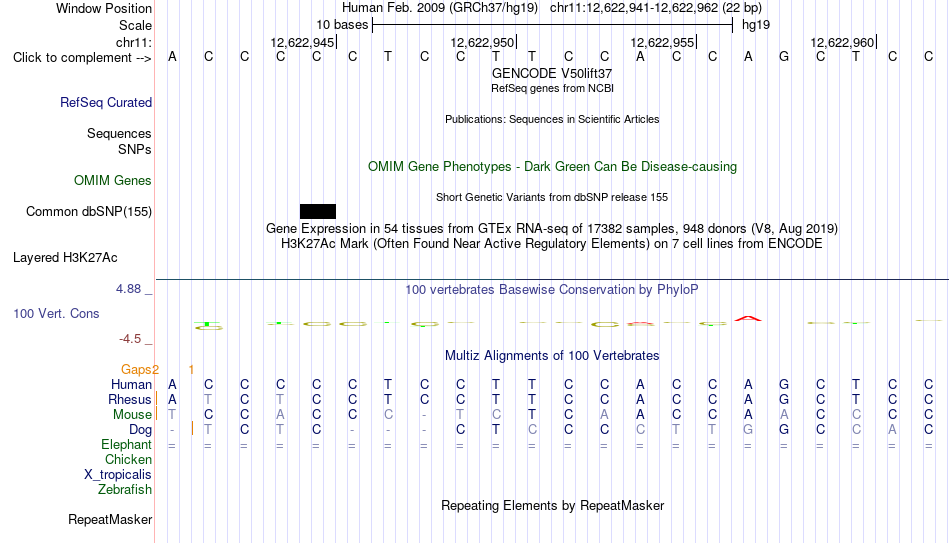
Task: Select the Zebrafish species row label
Action: click(125, 489)
